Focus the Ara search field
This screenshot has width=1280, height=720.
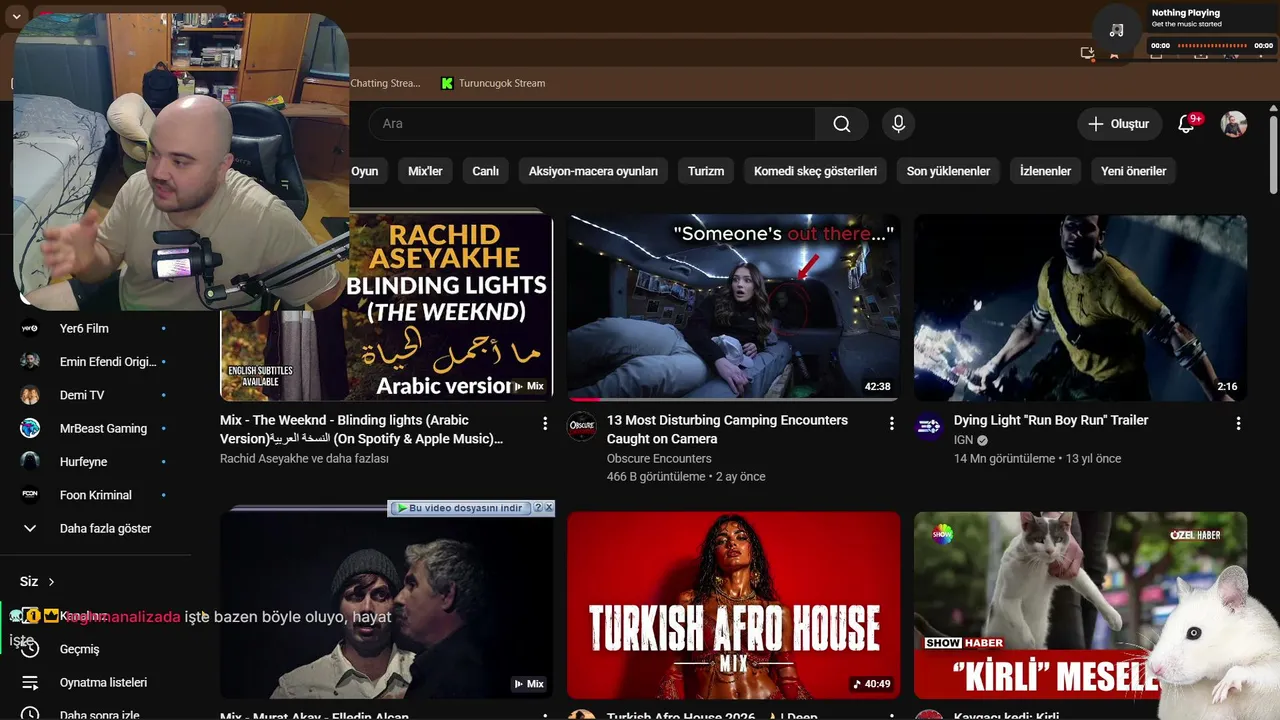[592, 124]
